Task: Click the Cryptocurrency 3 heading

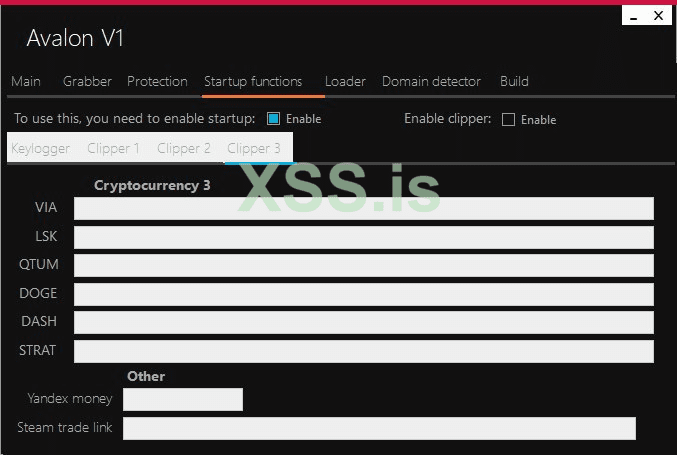Action: (152, 186)
